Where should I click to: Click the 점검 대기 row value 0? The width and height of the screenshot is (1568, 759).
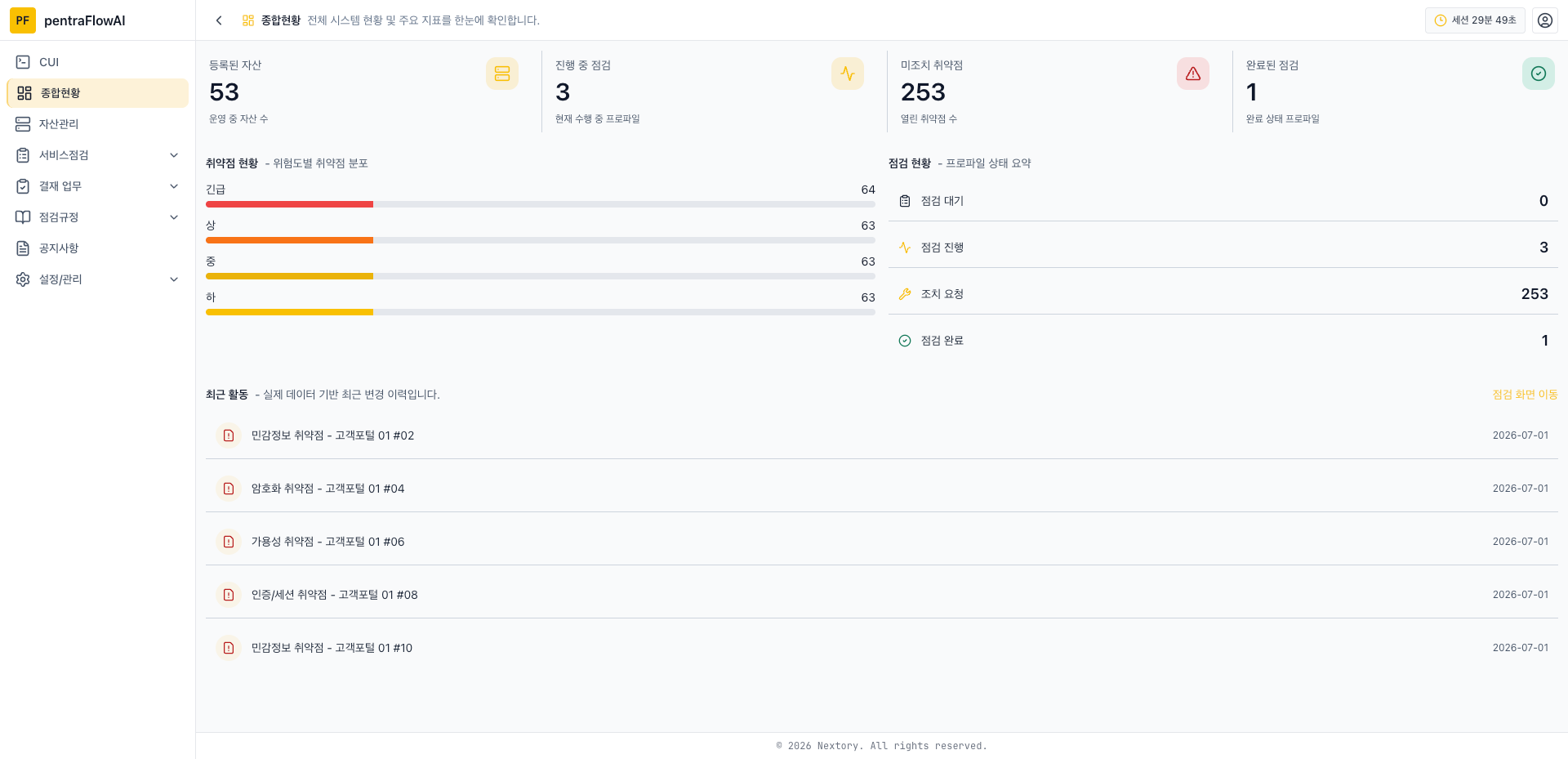(1543, 201)
